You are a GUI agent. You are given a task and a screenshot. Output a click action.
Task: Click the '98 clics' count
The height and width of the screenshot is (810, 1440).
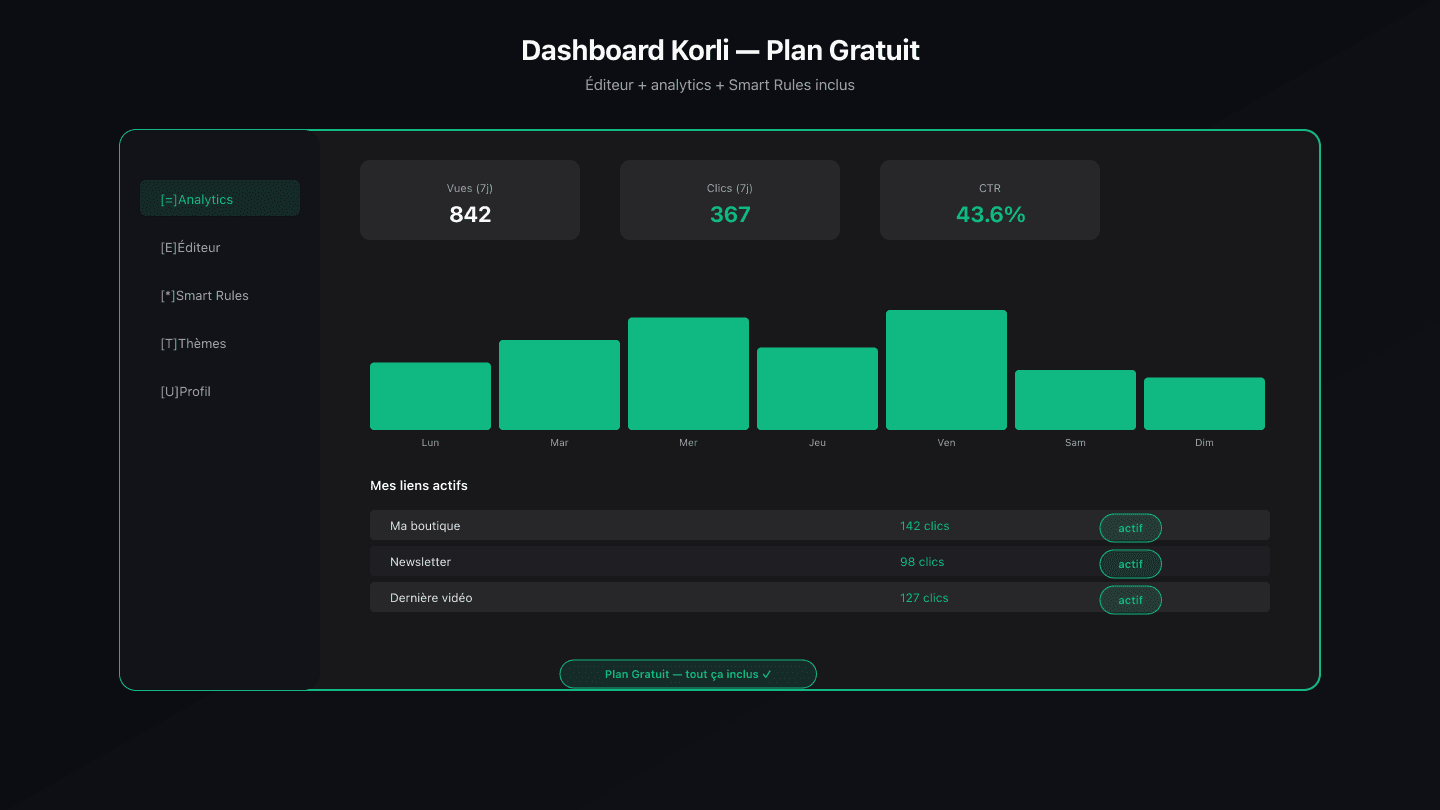(x=922, y=562)
